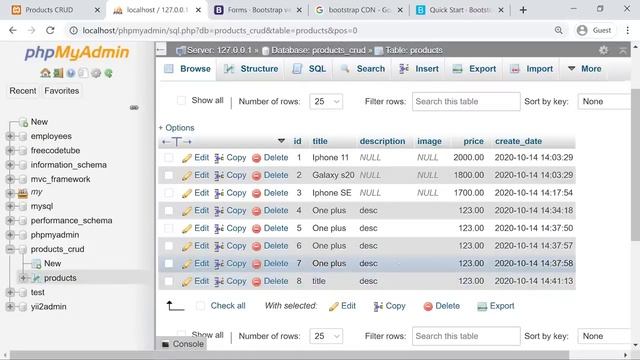
Task: Click the log out door icon
Action: coord(58,73)
